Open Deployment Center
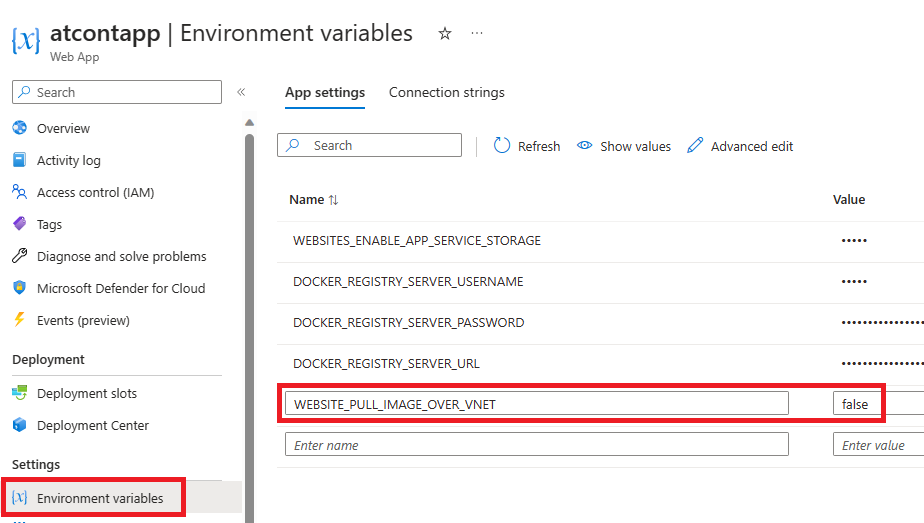 click(93, 425)
